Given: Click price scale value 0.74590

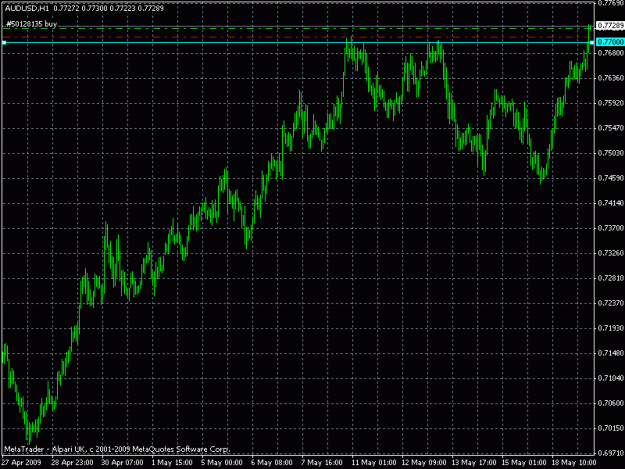Looking at the screenshot, I should 611,178.
